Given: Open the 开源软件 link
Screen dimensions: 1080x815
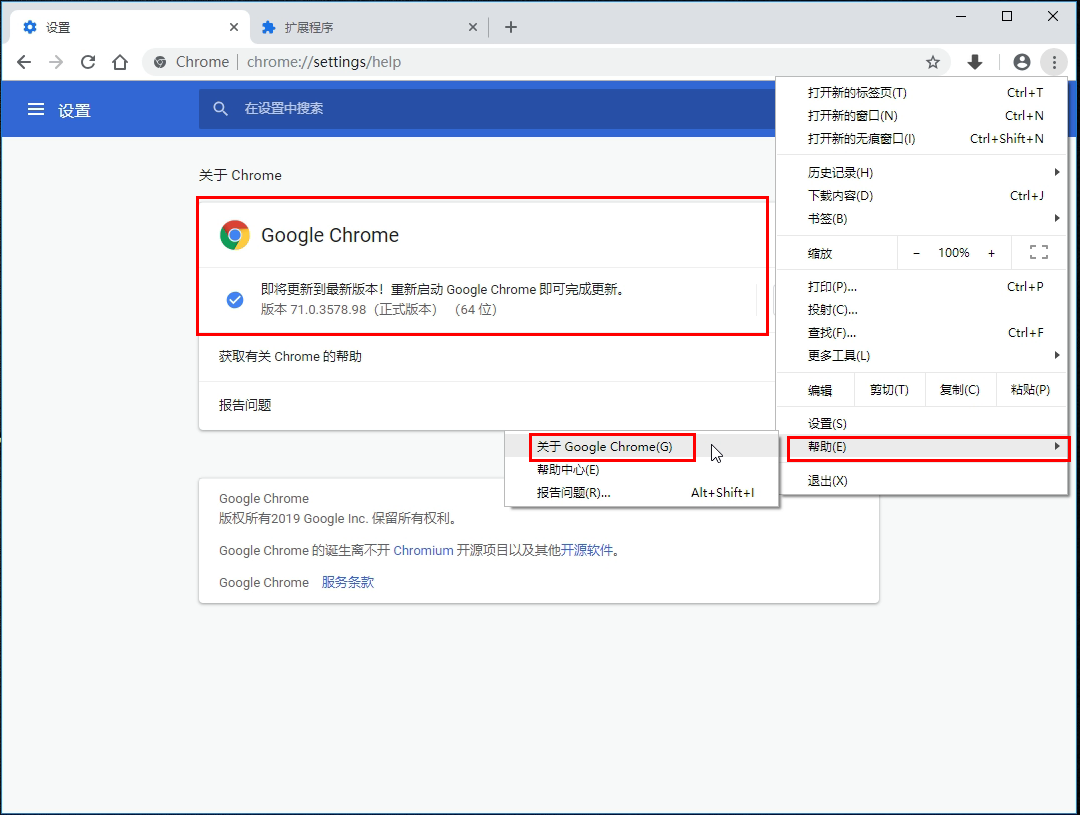Looking at the screenshot, I should [586, 550].
